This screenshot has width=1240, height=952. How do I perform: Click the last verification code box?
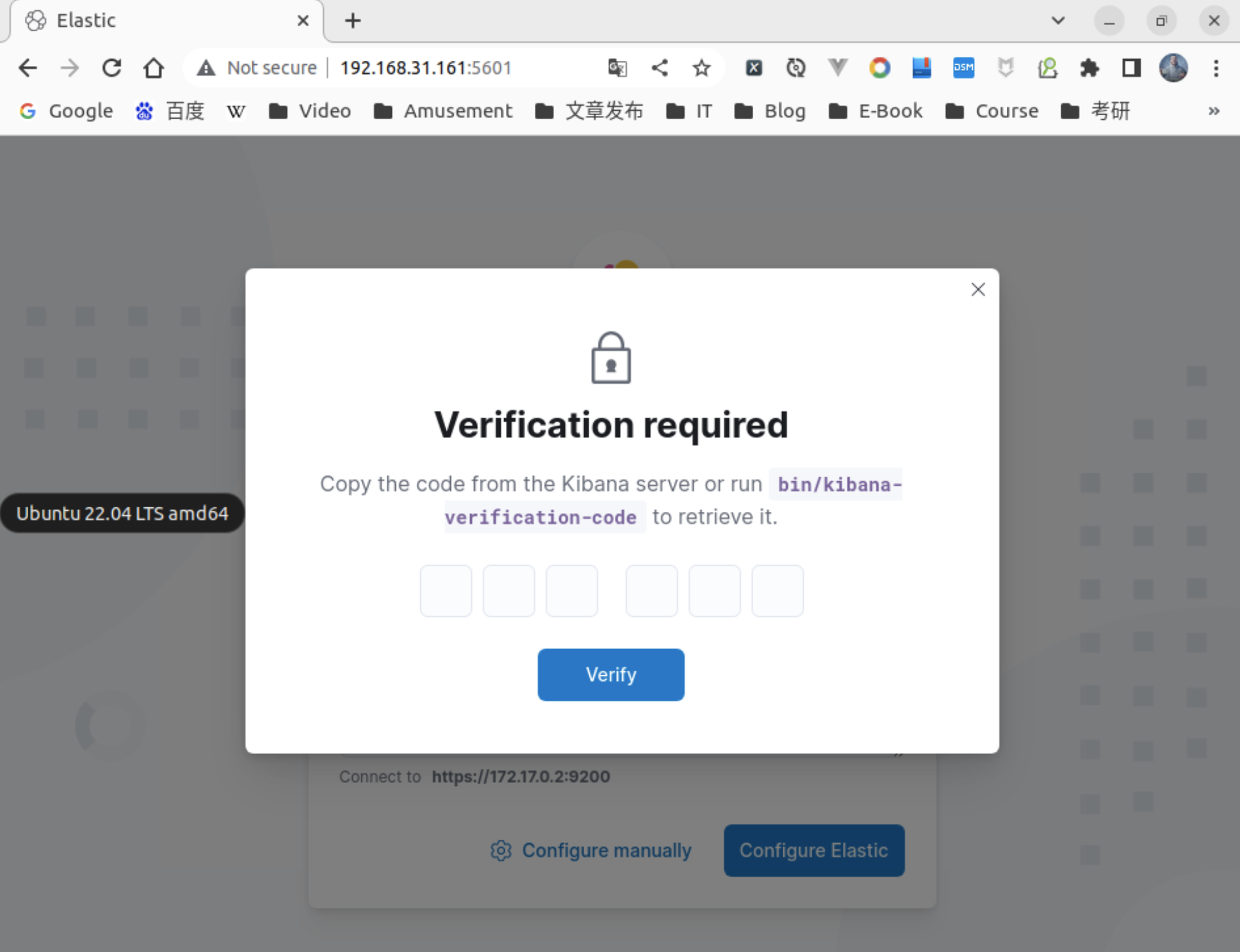[777, 591]
